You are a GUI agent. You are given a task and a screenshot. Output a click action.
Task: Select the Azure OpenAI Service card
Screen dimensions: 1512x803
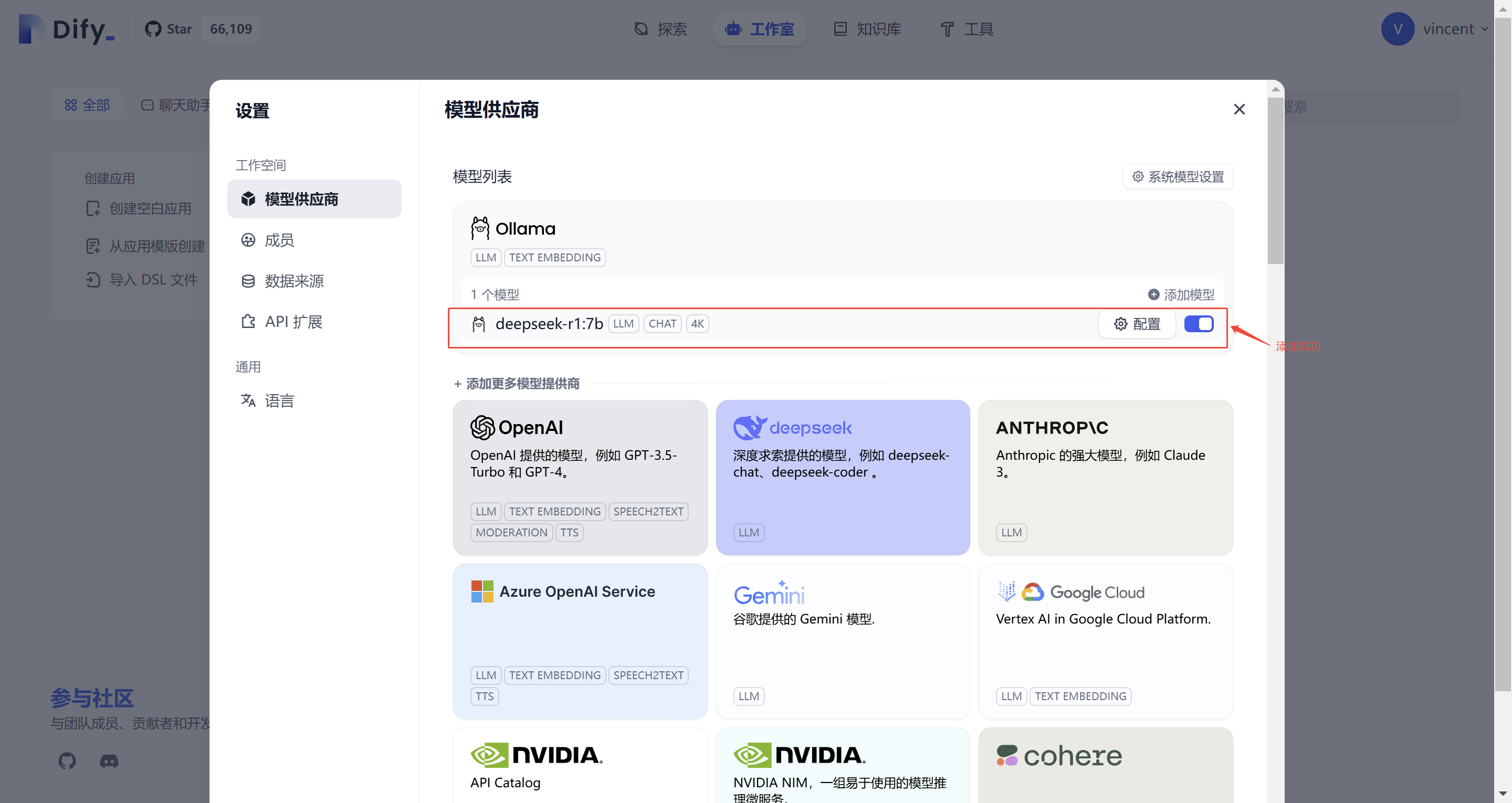coord(580,641)
